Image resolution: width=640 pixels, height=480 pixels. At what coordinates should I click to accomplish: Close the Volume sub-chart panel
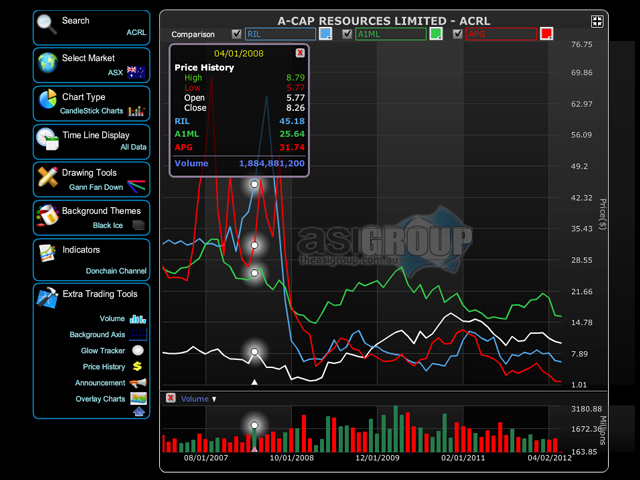(171, 398)
